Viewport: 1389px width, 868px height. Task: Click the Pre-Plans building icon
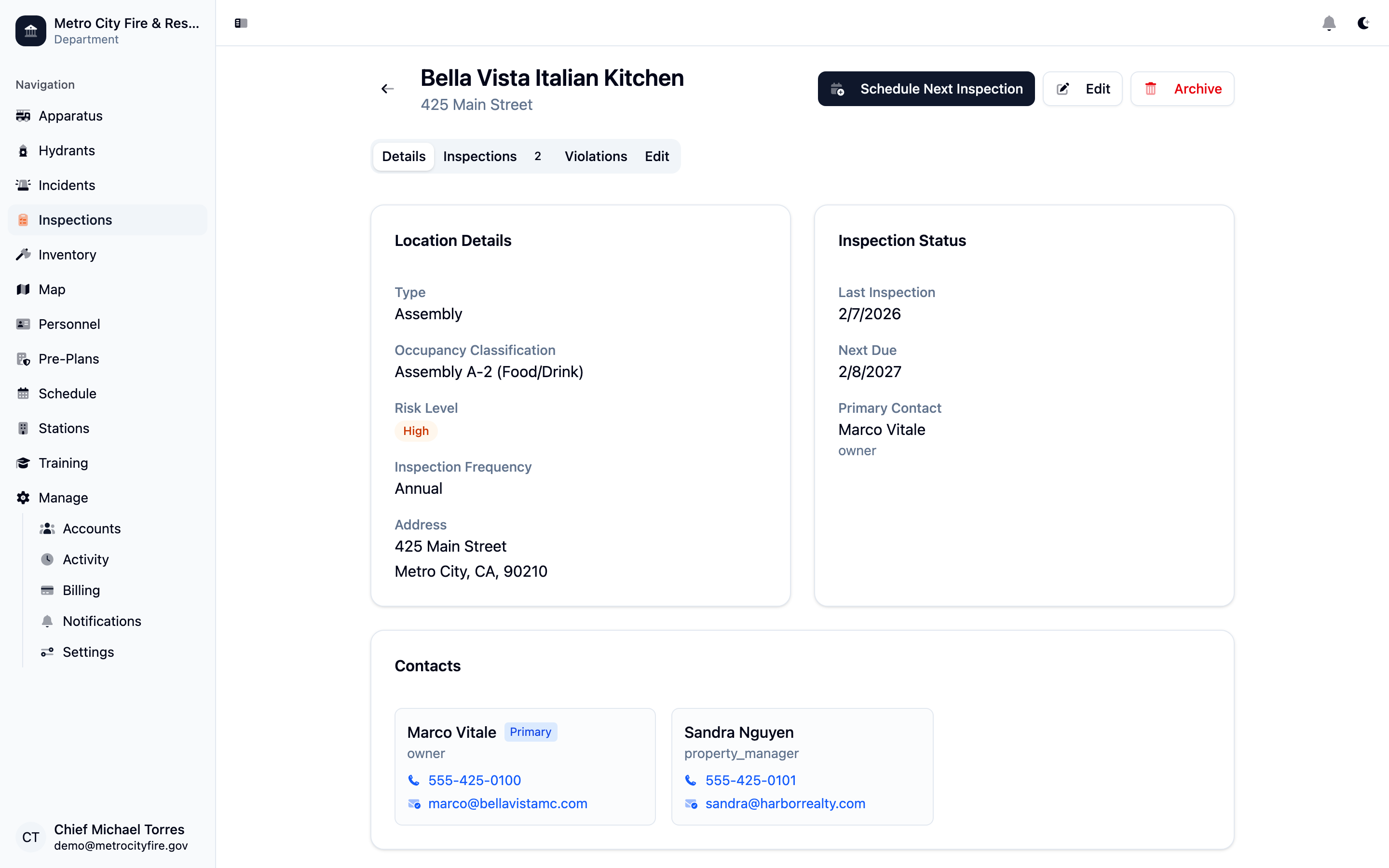click(23, 359)
